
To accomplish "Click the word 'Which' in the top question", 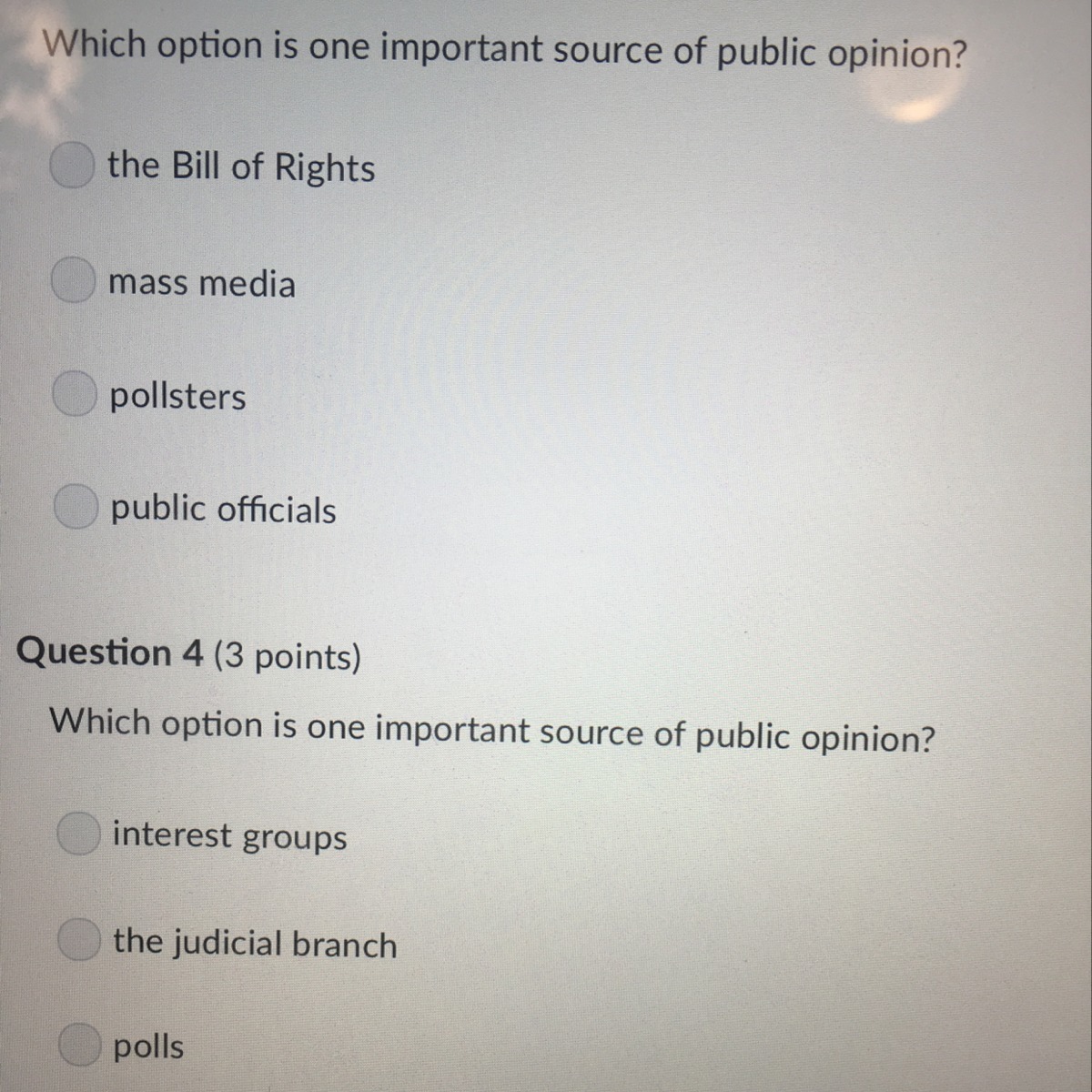I will 96,43.
